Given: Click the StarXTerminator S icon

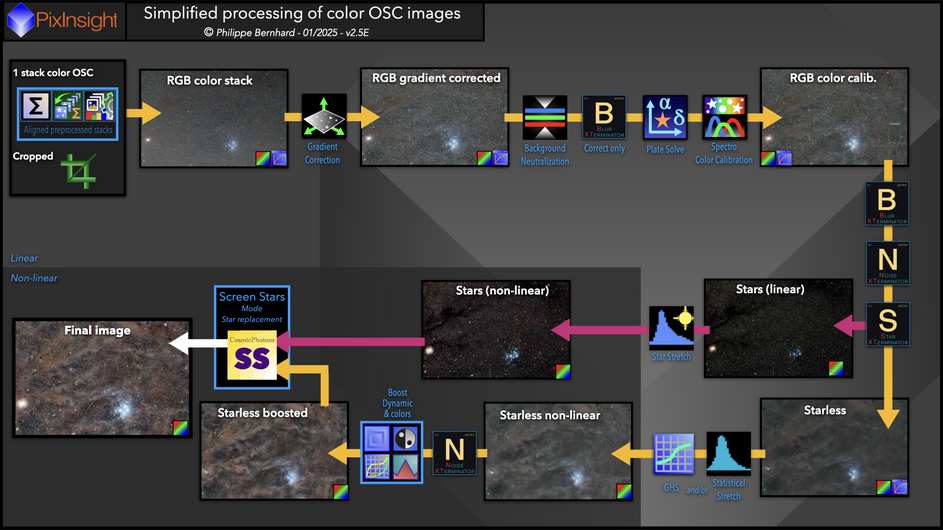Looking at the screenshot, I should click(887, 323).
